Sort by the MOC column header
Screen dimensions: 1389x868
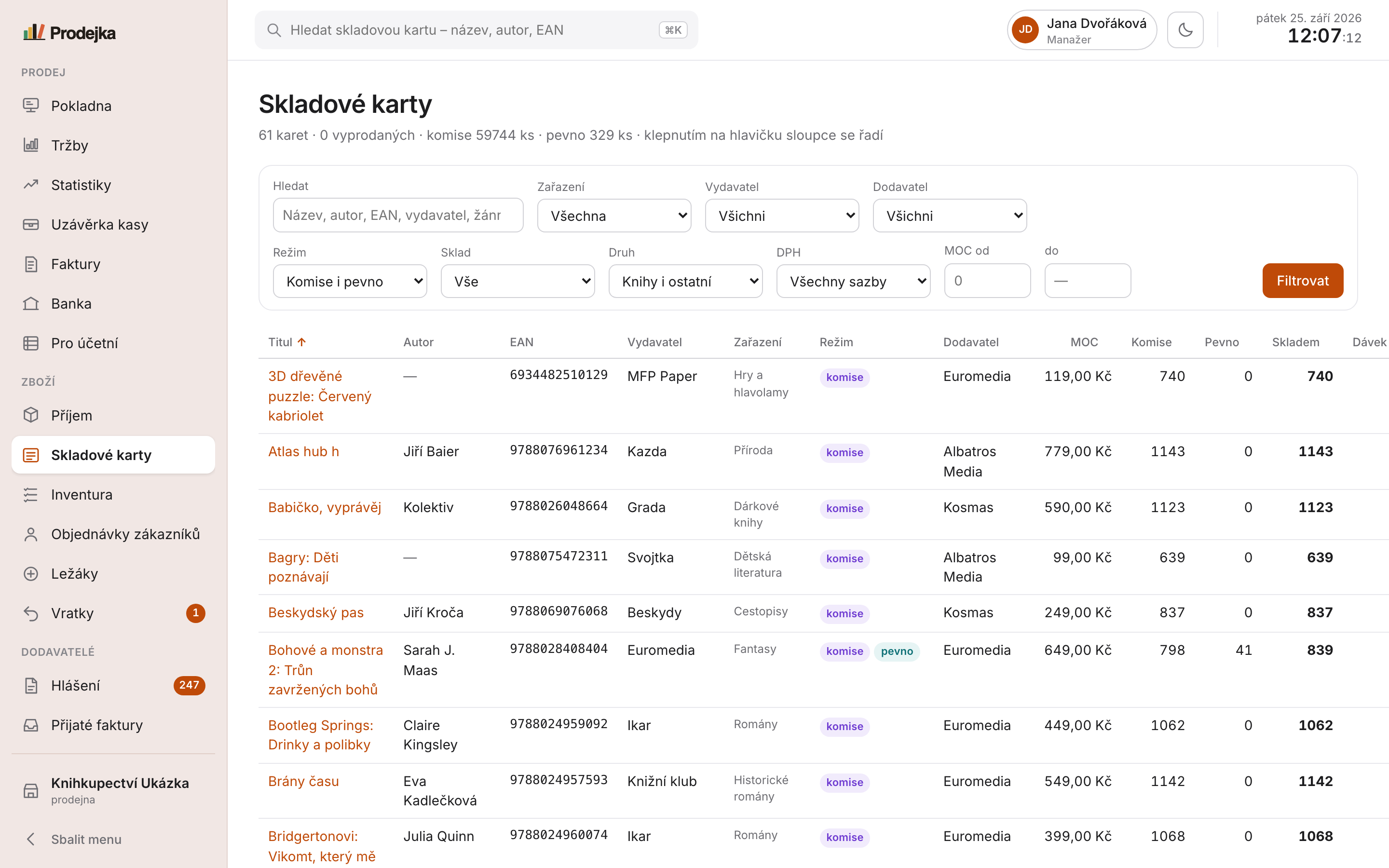[1084, 342]
